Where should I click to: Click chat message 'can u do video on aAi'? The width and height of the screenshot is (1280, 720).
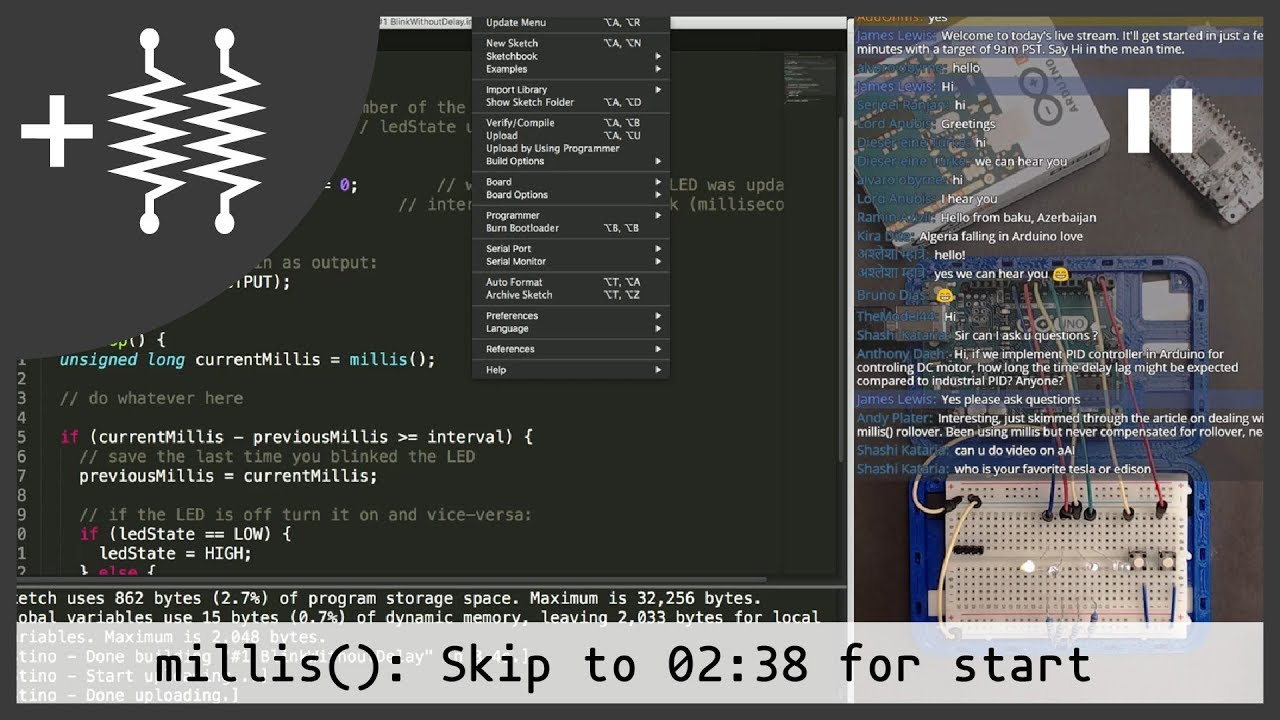coord(1017,450)
